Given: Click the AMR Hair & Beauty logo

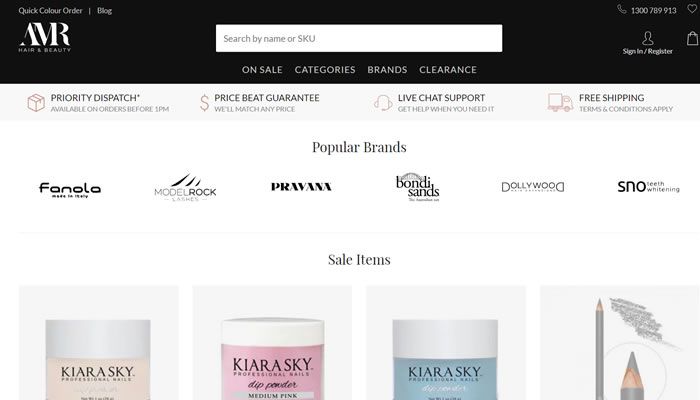Looking at the screenshot, I should tap(45, 38).
